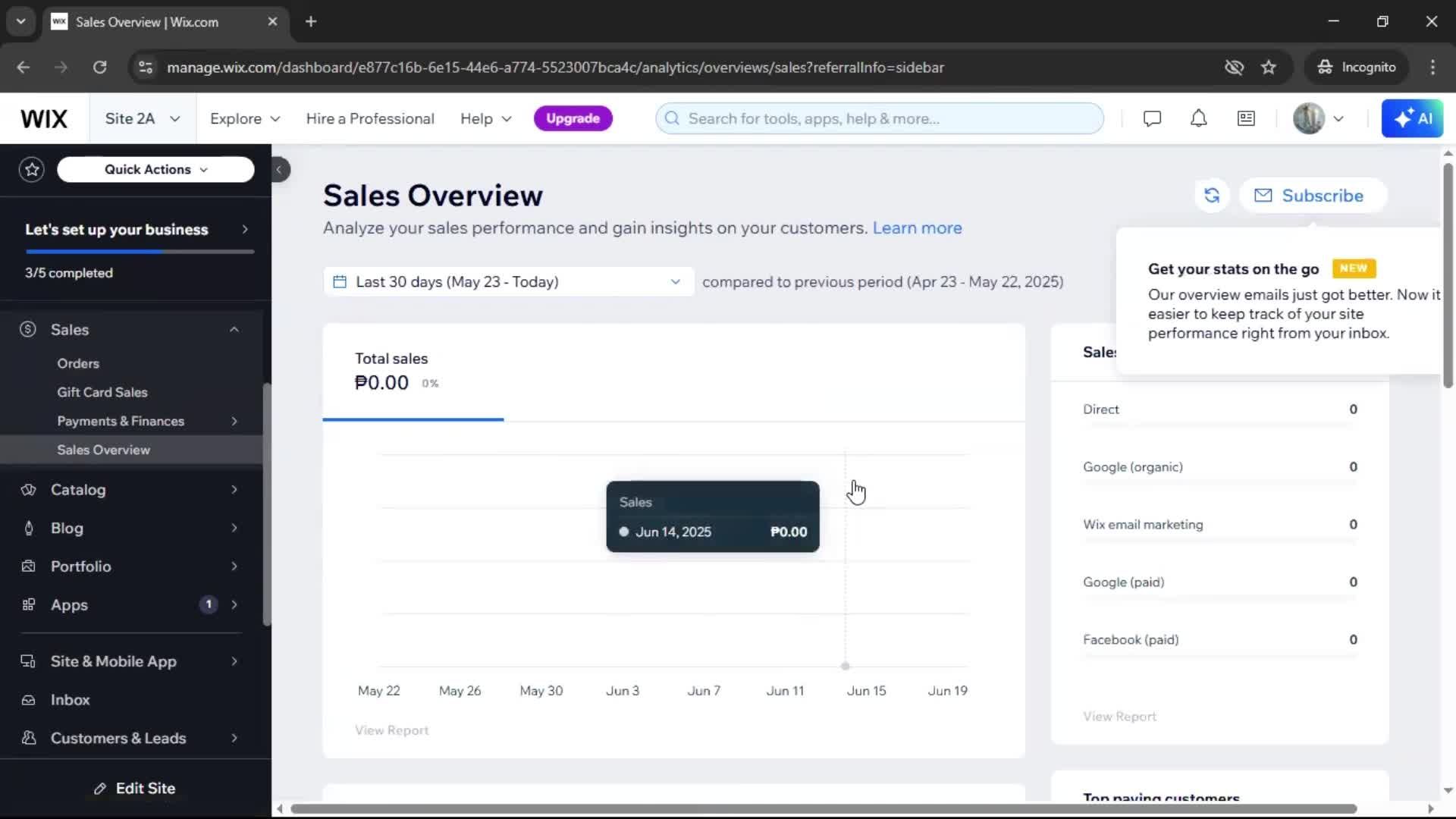Click the tracking protection eye icon
Viewport: 1456px width, 819px height.
point(1234,67)
